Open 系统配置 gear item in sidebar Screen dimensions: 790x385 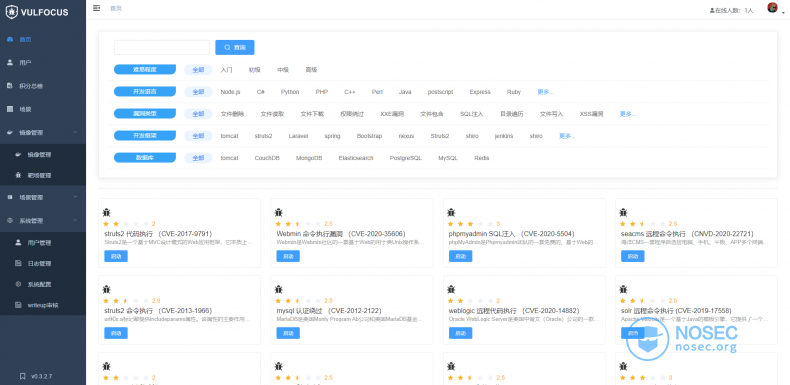coord(39,284)
